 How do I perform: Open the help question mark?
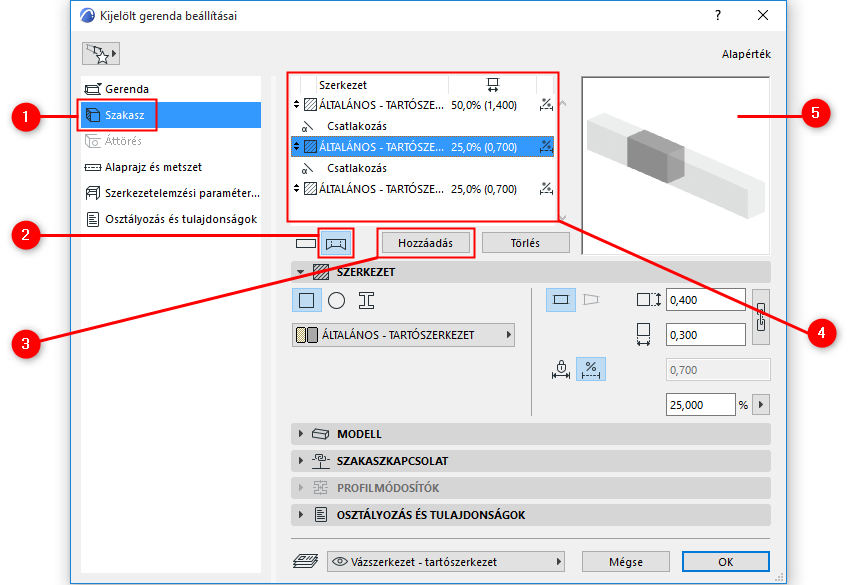pyautogui.click(x=718, y=15)
